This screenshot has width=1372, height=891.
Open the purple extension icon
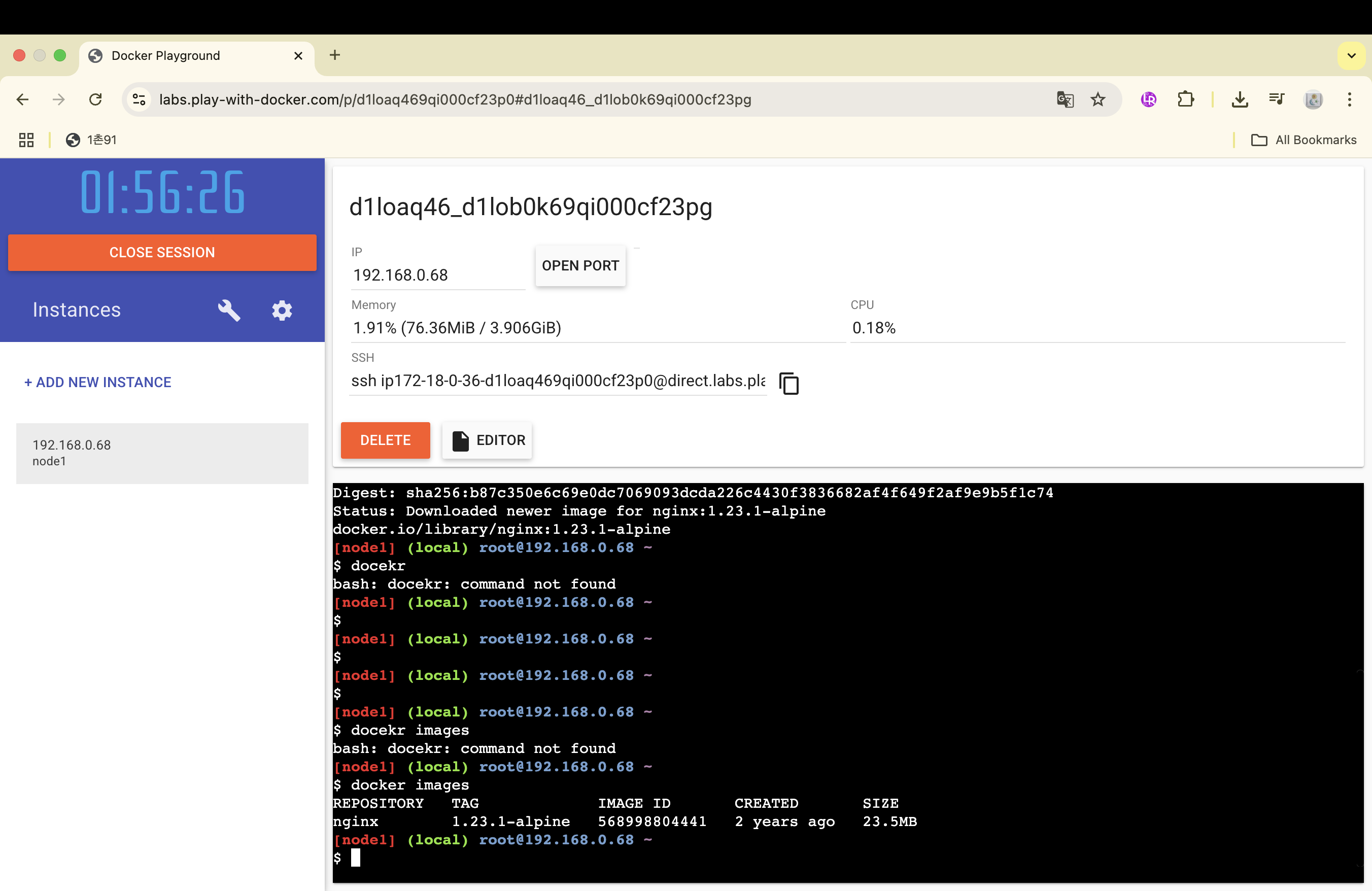[1148, 99]
